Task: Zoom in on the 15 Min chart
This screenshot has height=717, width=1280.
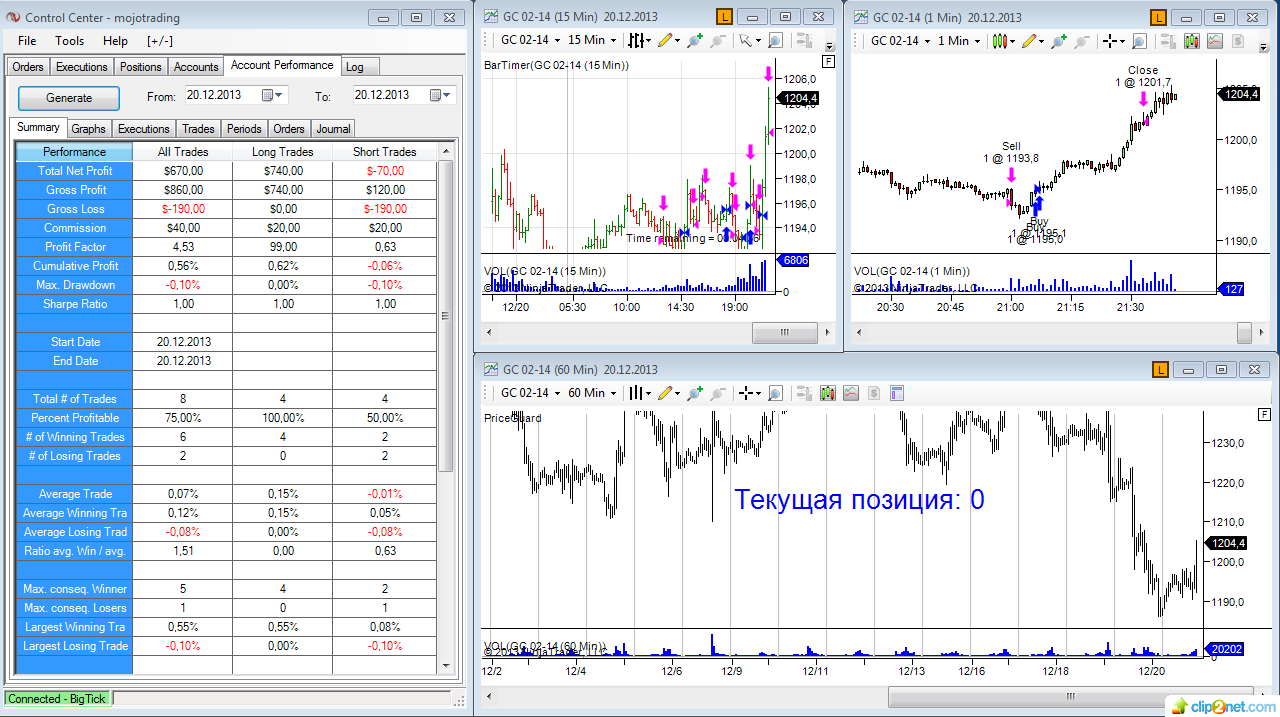Action: (x=694, y=40)
